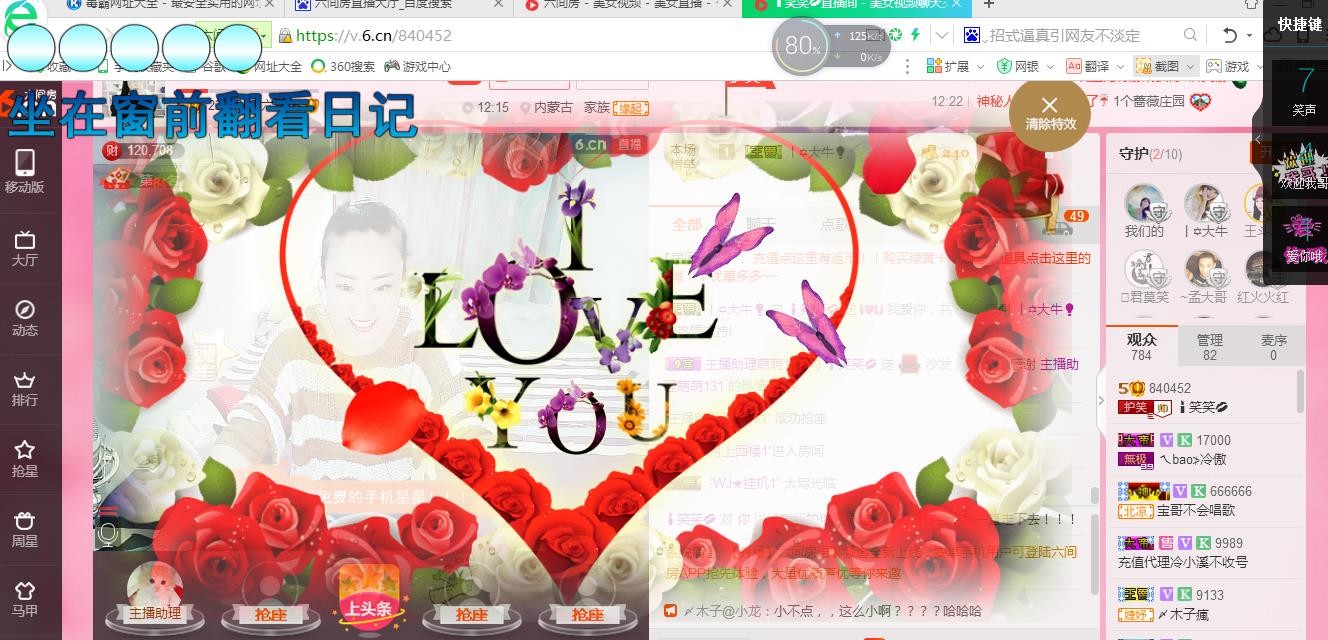The height and width of the screenshot is (640, 1328).
Task: Open the 360搜索 bookmark
Action: (344, 66)
